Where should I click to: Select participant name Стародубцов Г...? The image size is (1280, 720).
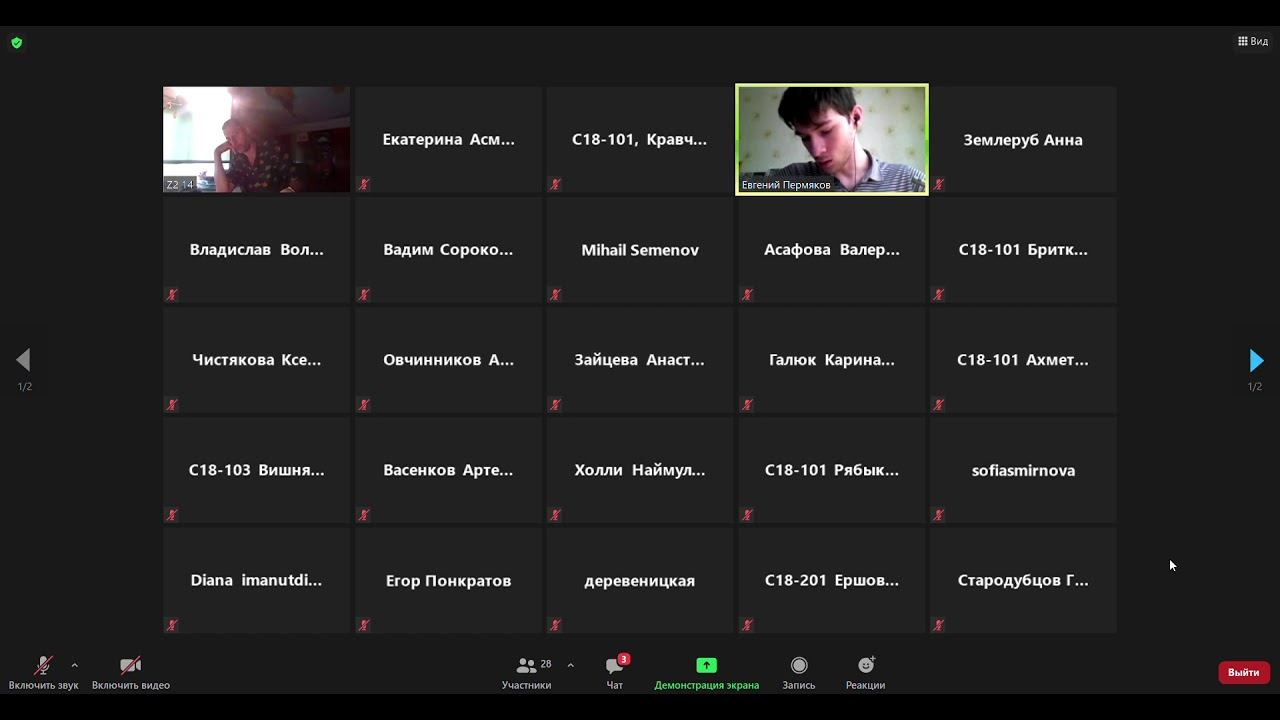[x=1023, y=580]
